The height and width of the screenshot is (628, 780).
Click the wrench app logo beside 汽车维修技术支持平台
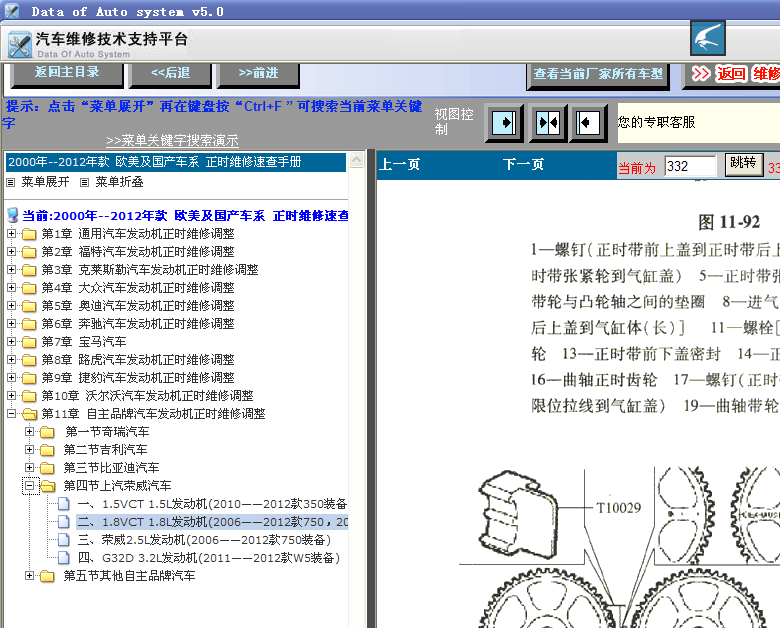[x=20, y=45]
